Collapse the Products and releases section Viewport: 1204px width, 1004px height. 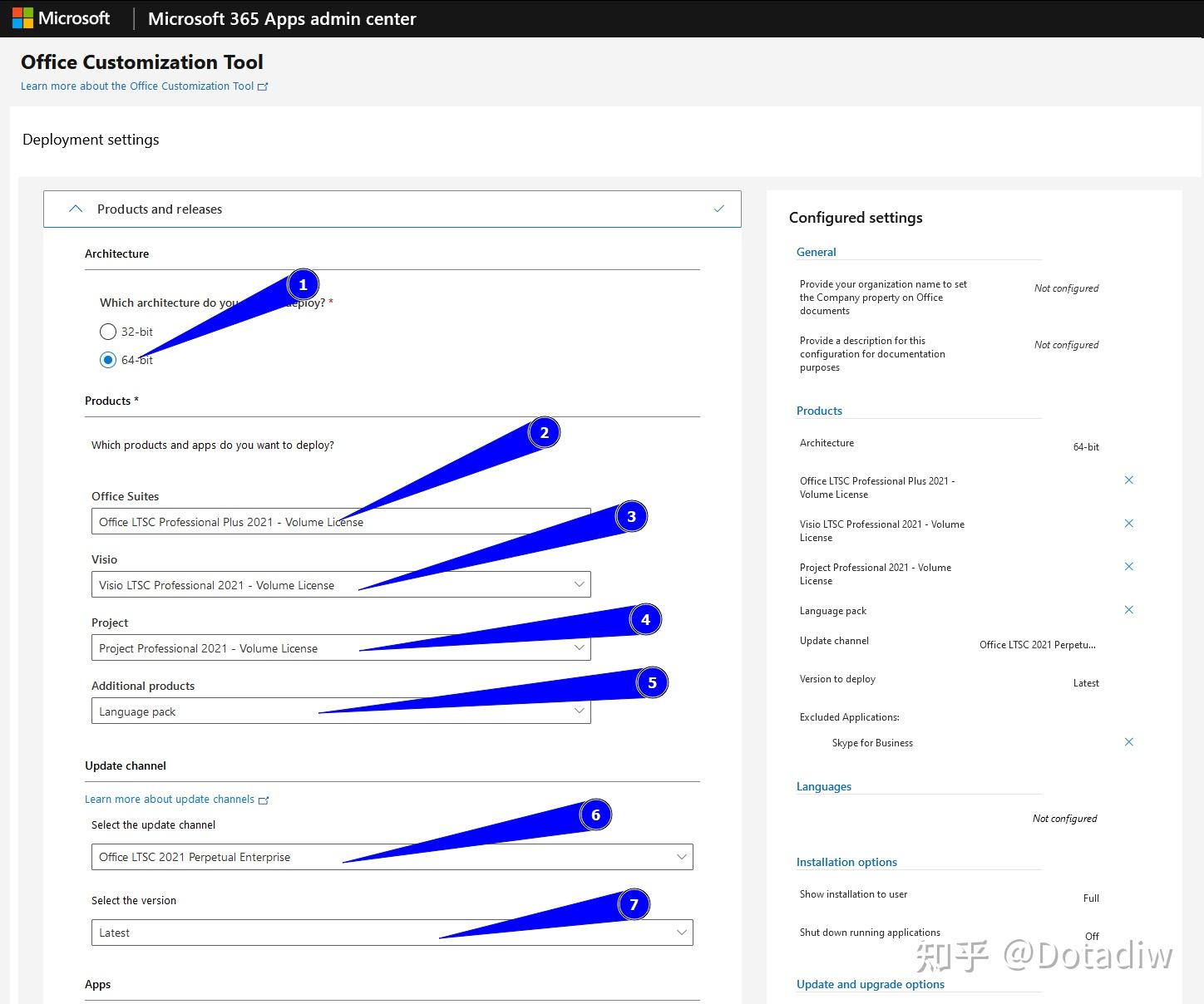(x=76, y=209)
